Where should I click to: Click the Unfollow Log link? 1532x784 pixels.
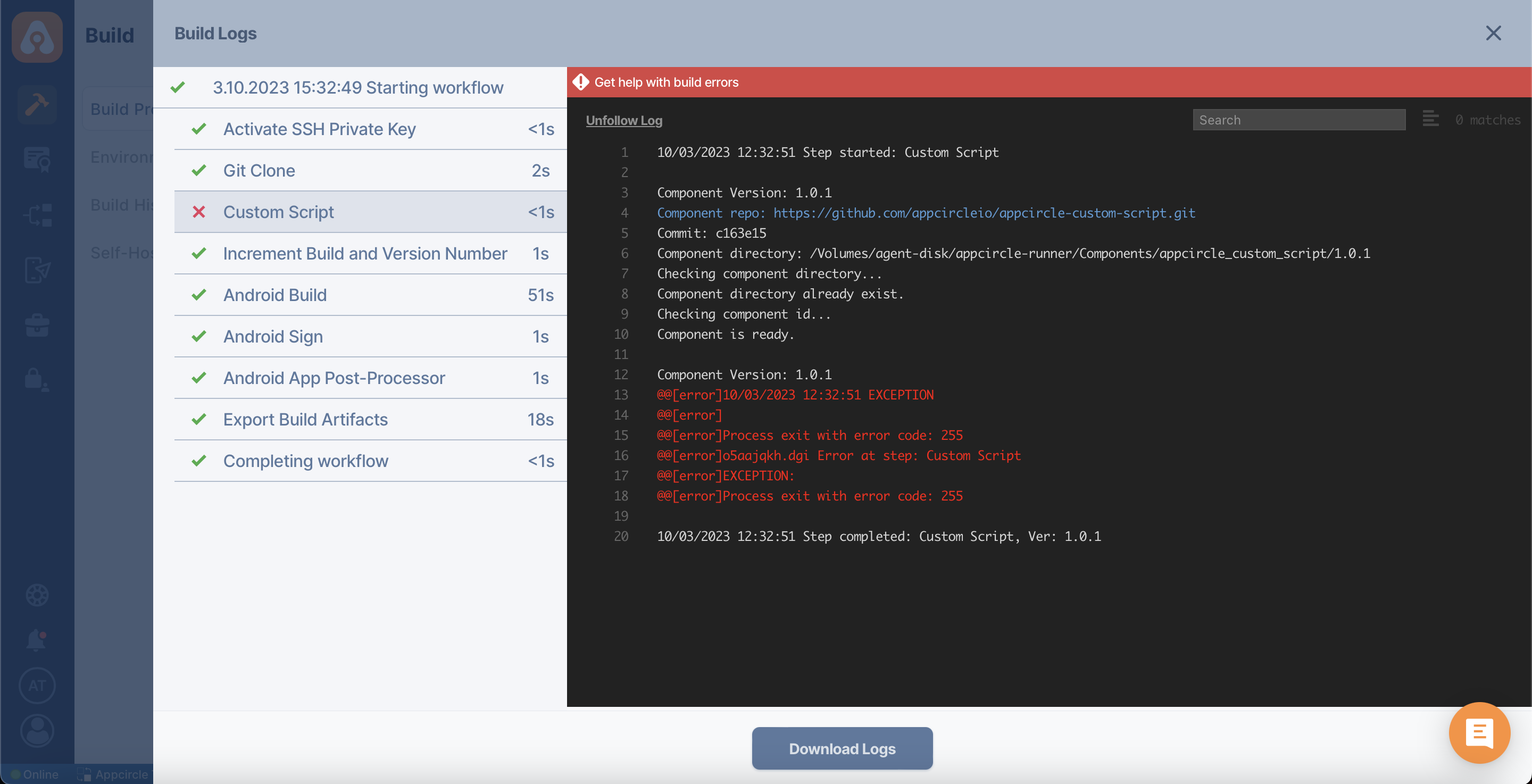tap(624, 120)
